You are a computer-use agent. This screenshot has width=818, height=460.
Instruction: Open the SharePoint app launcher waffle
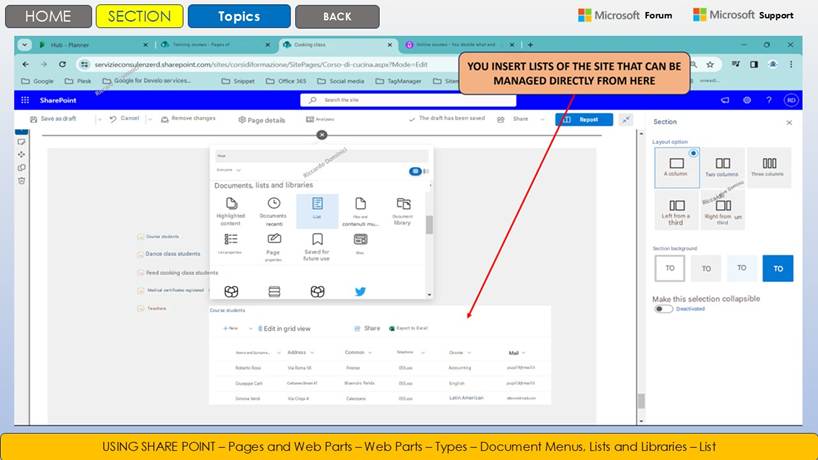point(25,100)
